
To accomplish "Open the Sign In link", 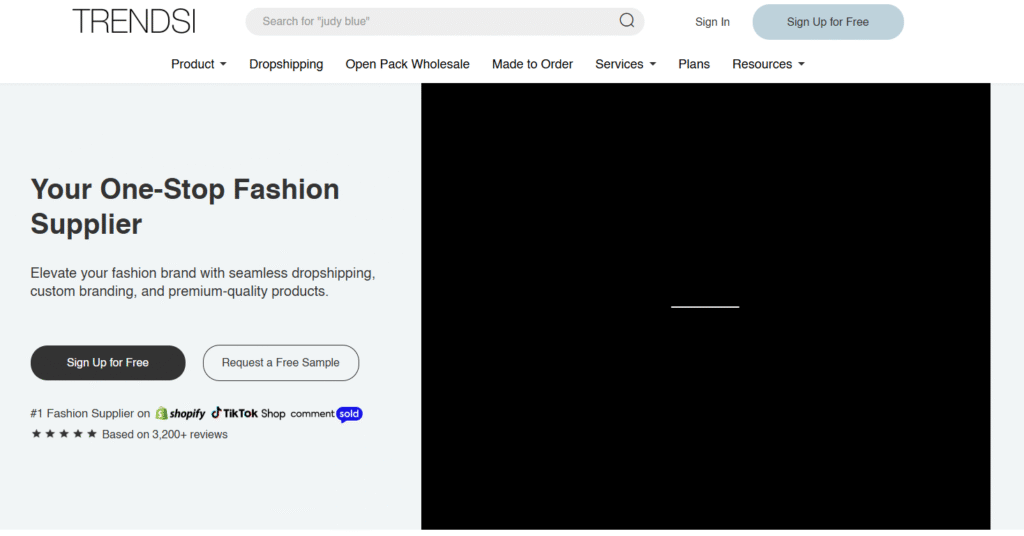I will [712, 22].
